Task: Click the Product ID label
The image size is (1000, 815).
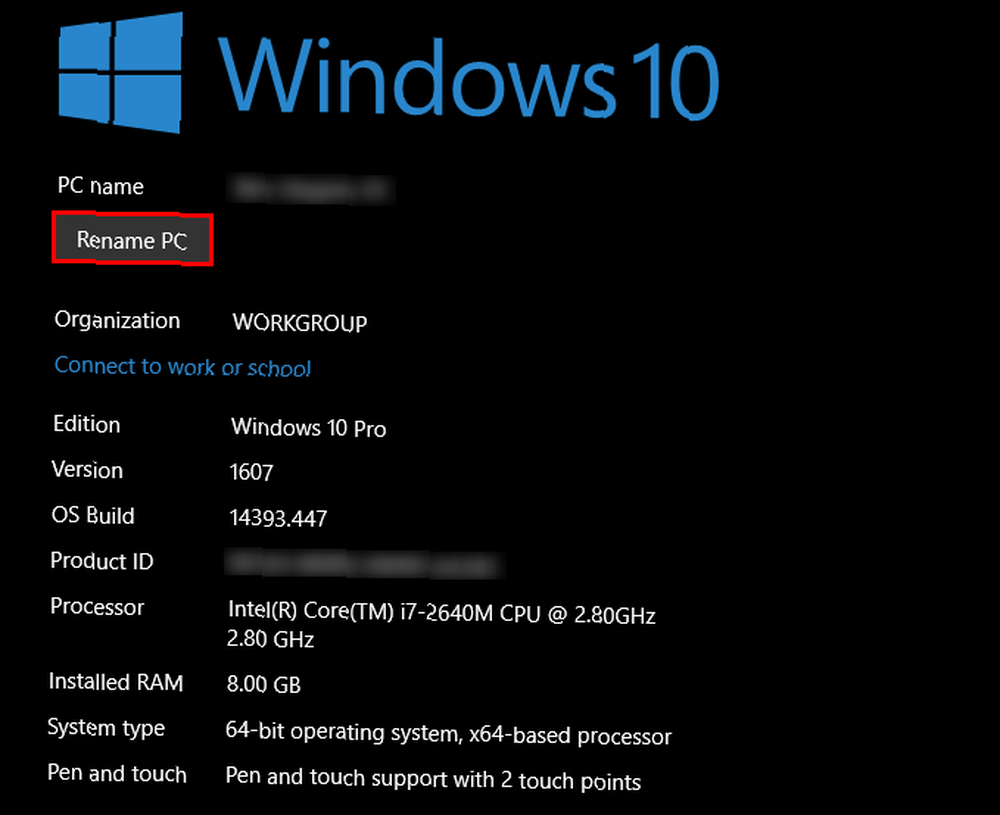Action: pos(102,561)
